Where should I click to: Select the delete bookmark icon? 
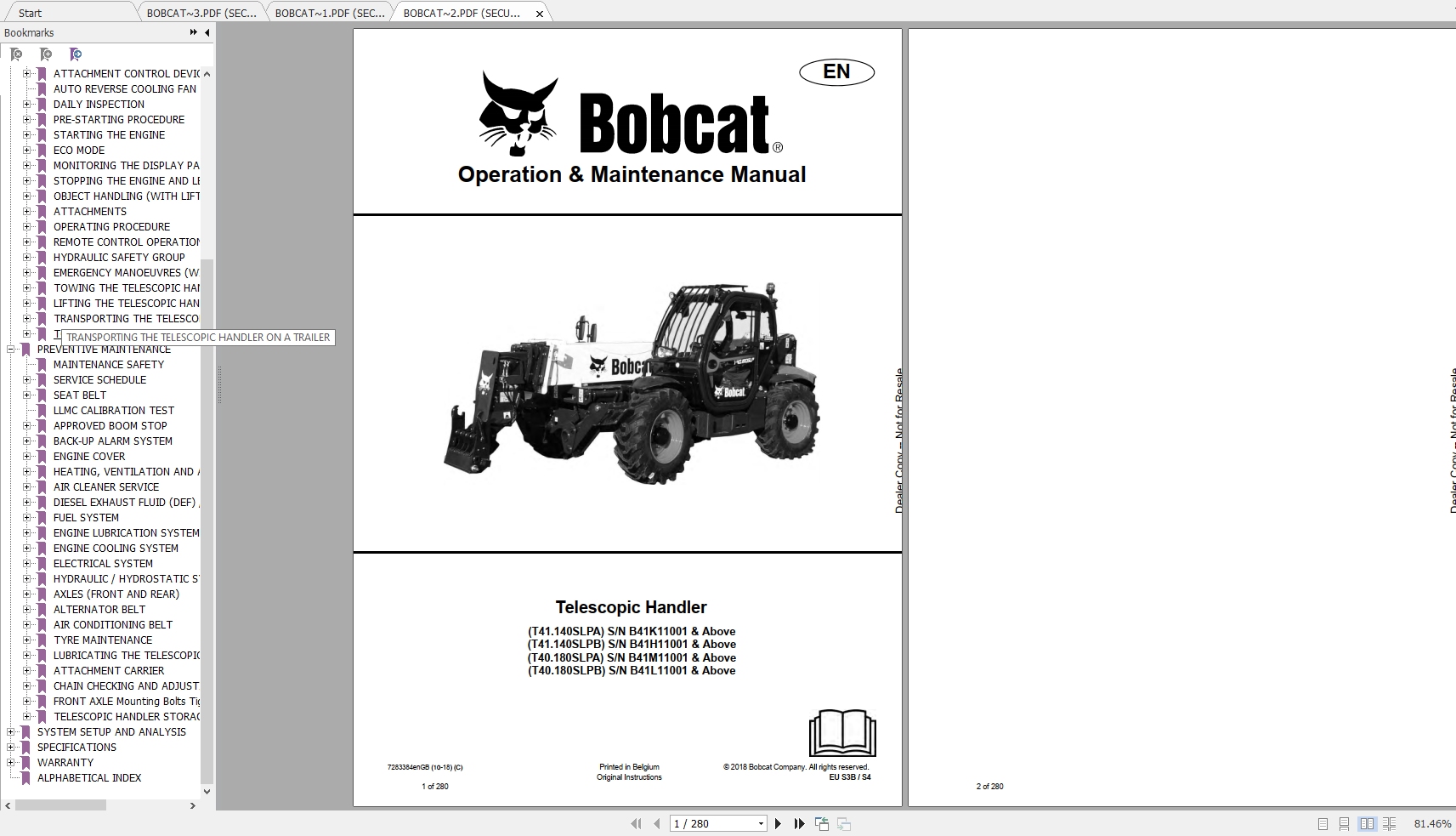click(16, 54)
